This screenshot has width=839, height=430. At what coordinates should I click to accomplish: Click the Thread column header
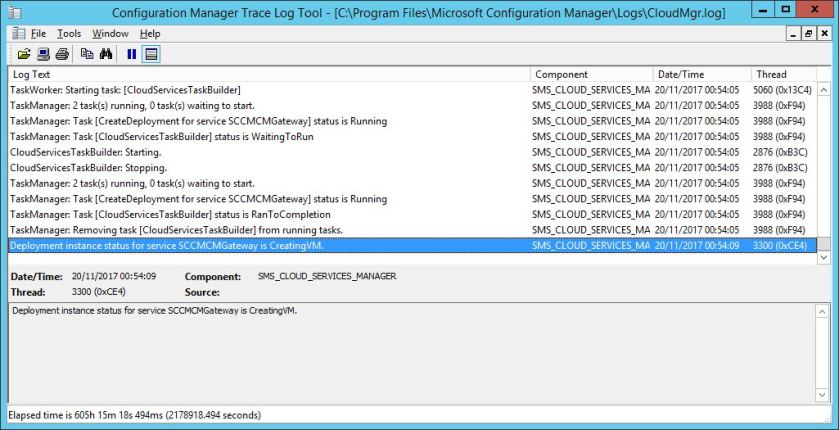coord(784,74)
